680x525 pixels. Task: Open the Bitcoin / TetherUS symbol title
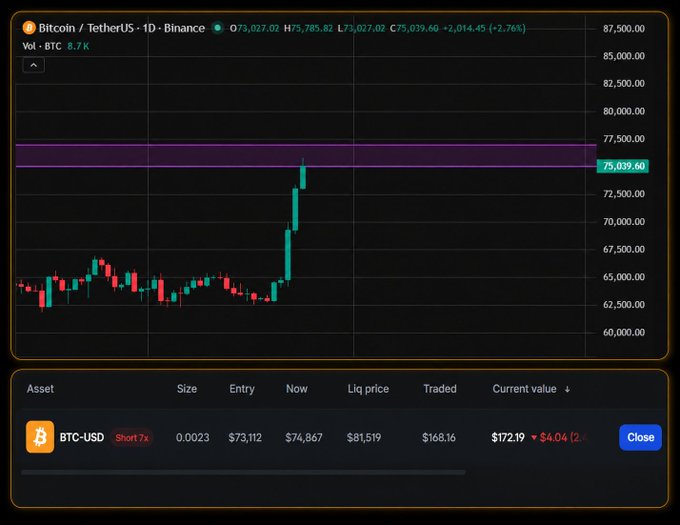coord(122,28)
